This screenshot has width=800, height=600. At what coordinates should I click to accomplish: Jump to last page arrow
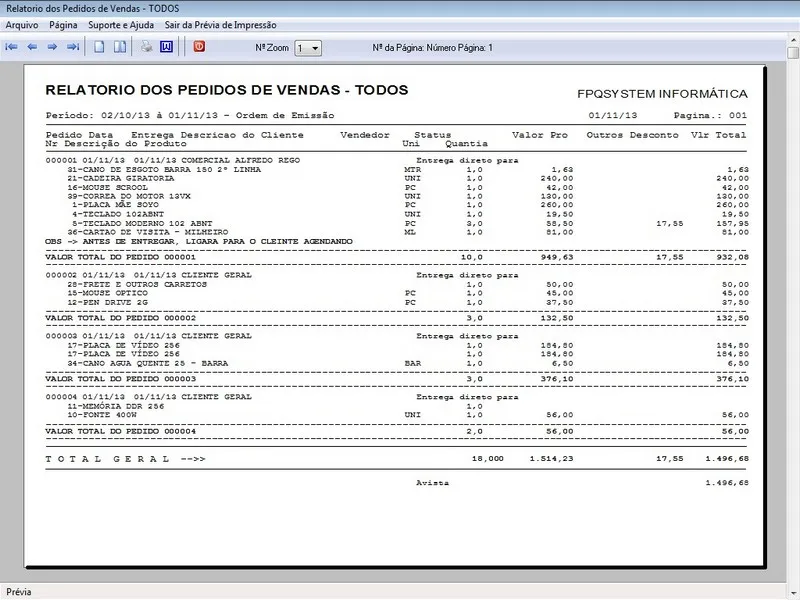tap(72, 47)
